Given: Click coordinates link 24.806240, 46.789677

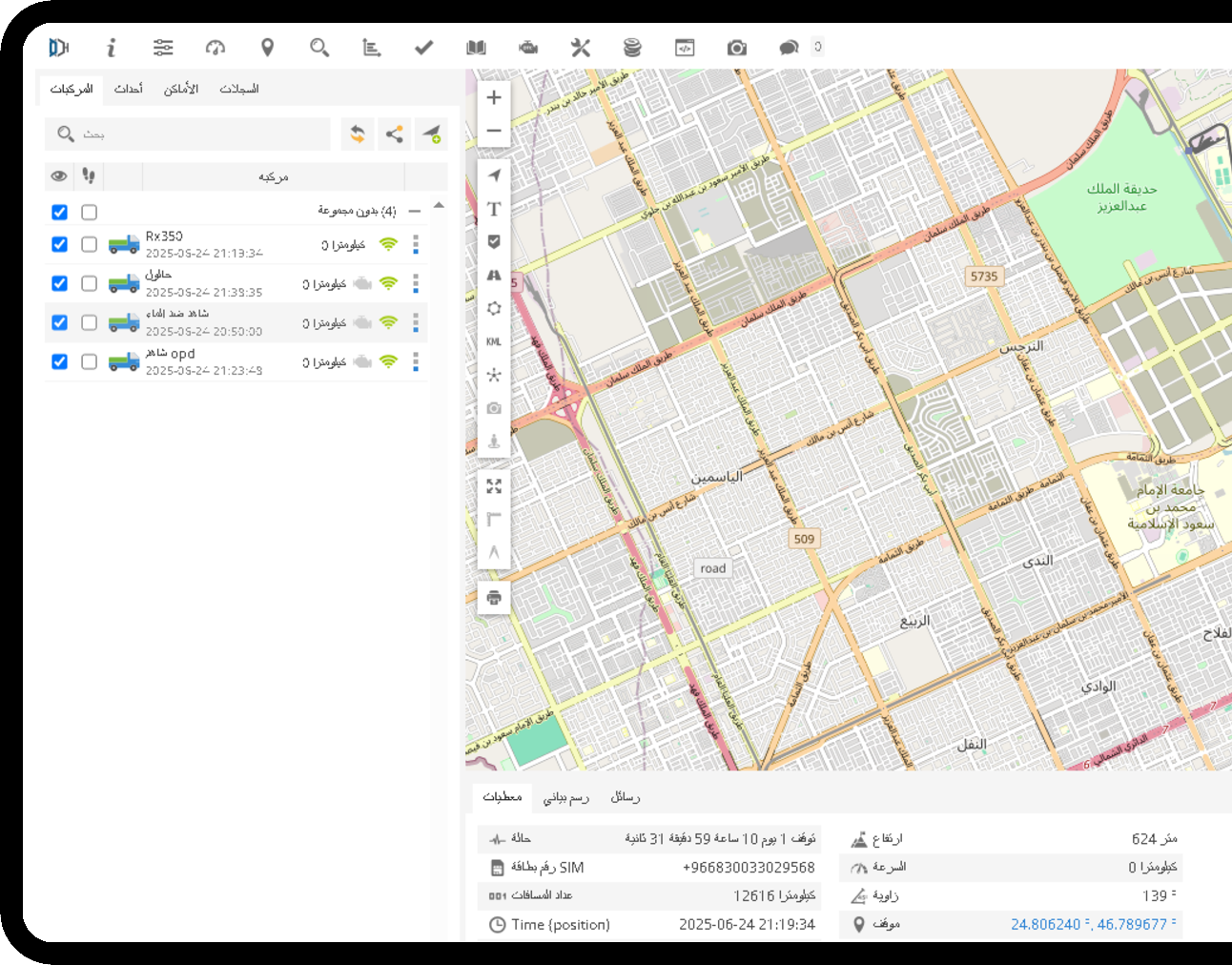Looking at the screenshot, I should point(1093,924).
